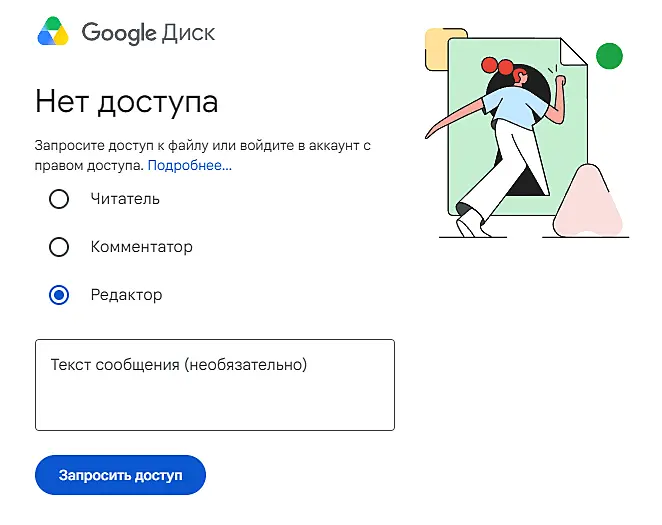Click the pink triangle shape in illustration
Viewport: 662px width, 525px height.
pos(588,202)
